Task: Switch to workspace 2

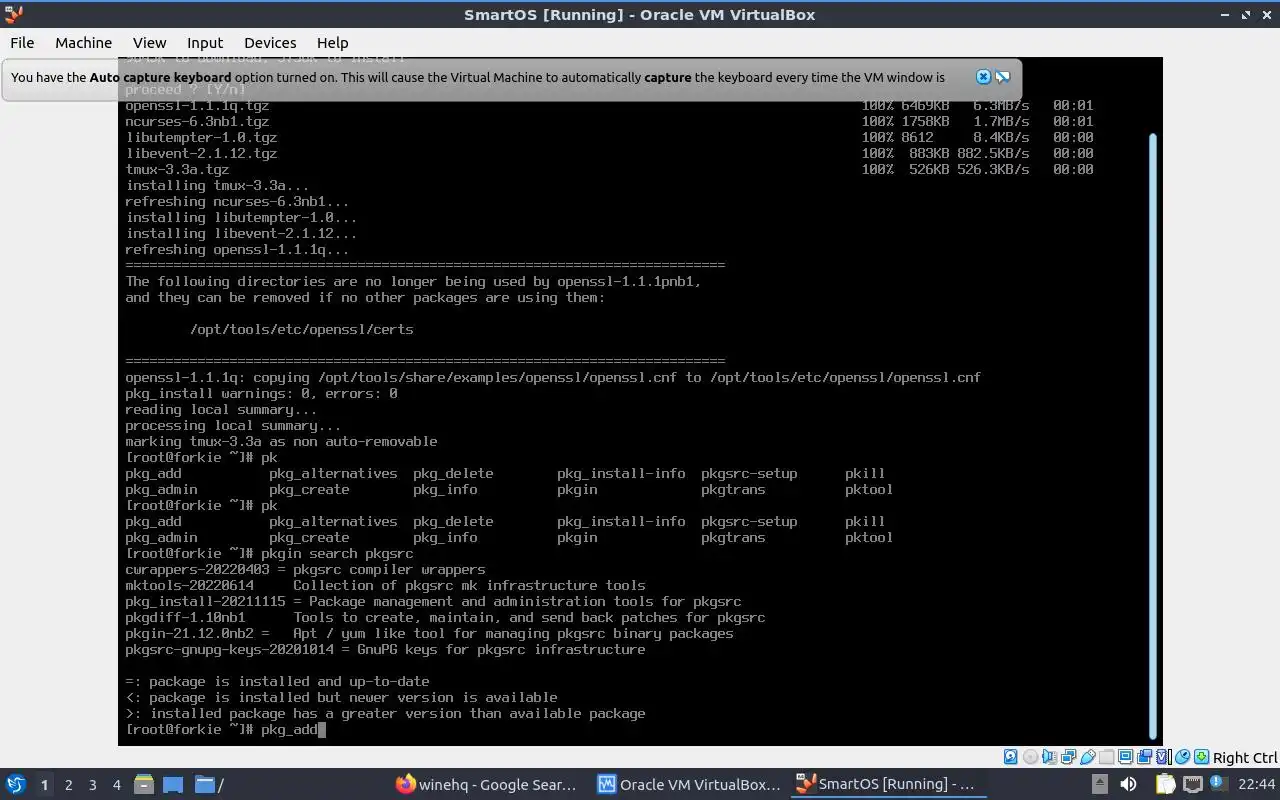Action: point(68,785)
